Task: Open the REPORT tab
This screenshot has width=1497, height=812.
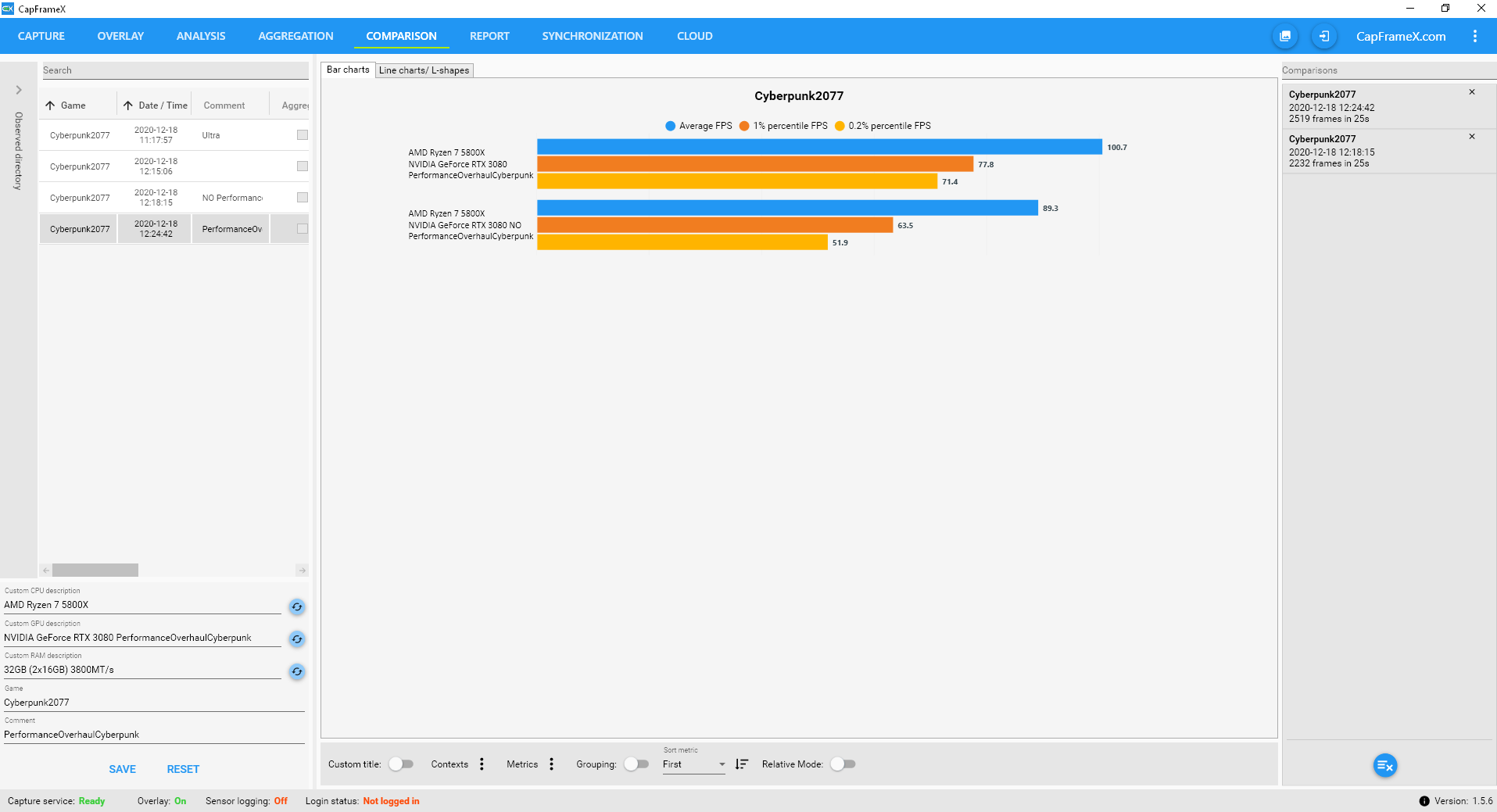Action: coord(489,36)
